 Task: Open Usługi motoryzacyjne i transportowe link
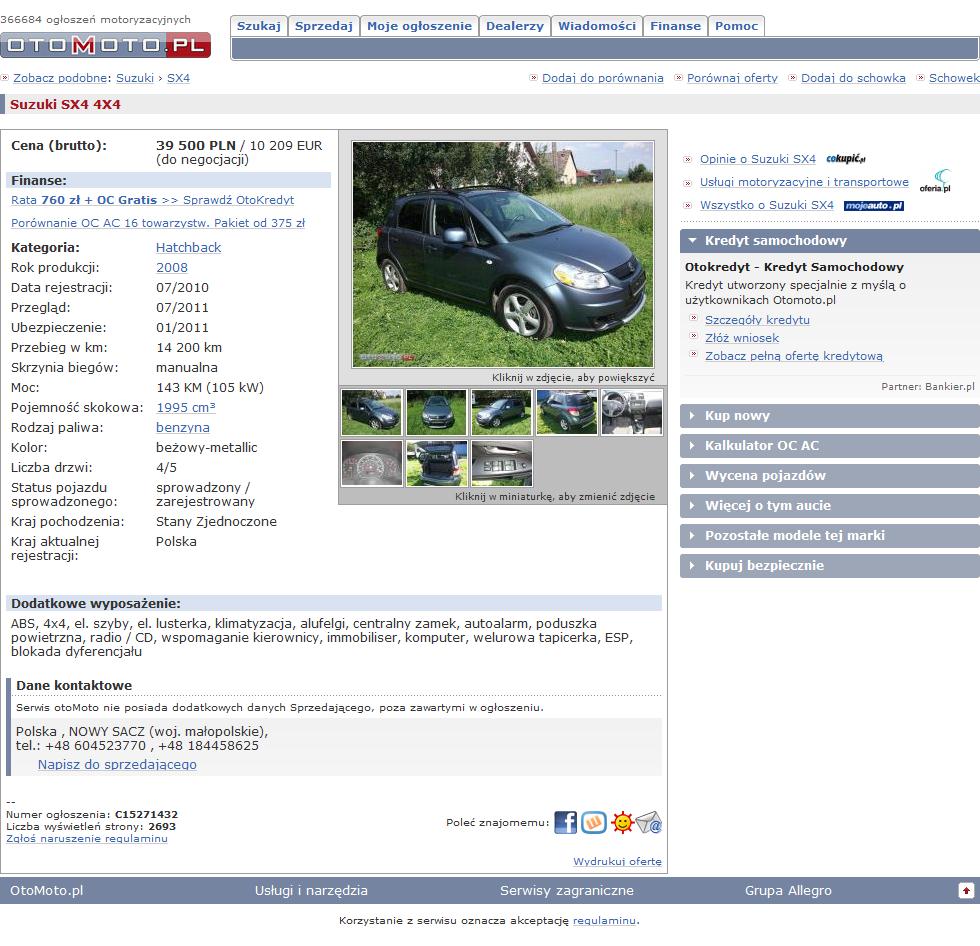click(804, 182)
